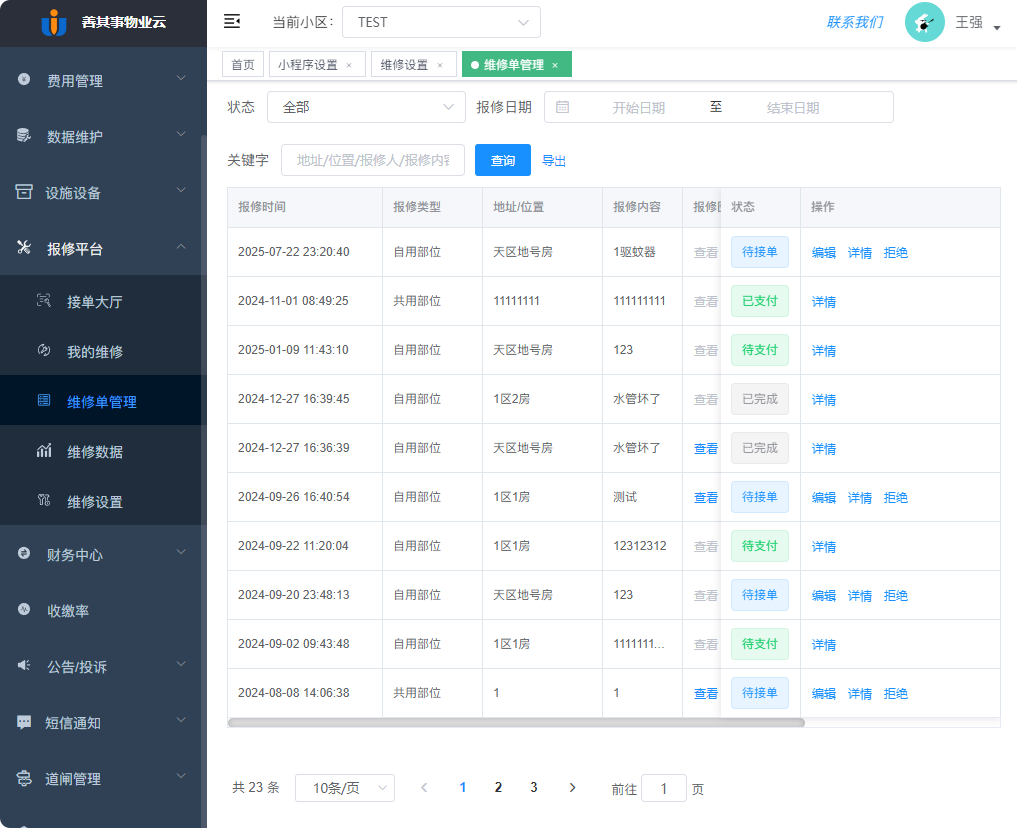This screenshot has height=828, width=1017.
Task: Select the 费用管理 sidebar icon
Action: pyautogui.click(x=22, y=81)
